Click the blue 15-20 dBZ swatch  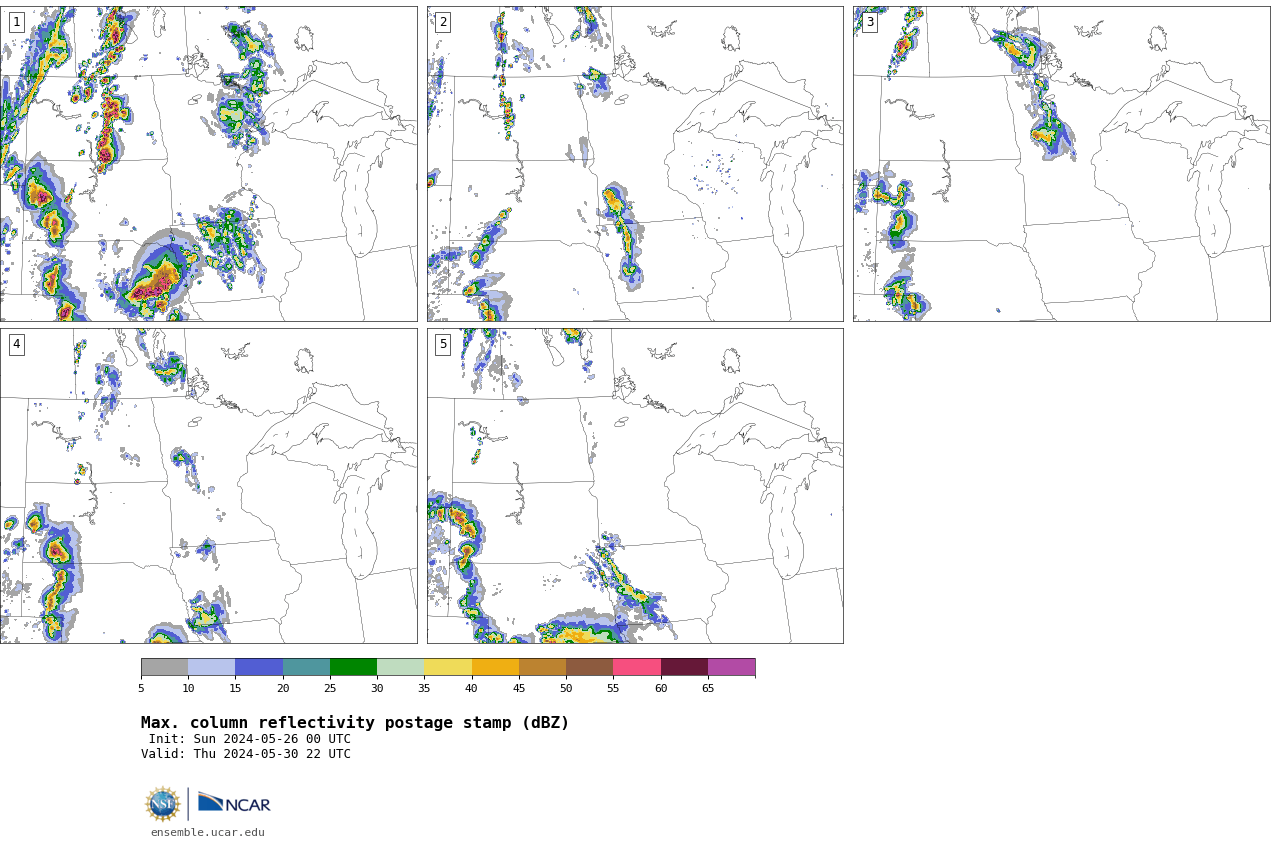pos(259,667)
